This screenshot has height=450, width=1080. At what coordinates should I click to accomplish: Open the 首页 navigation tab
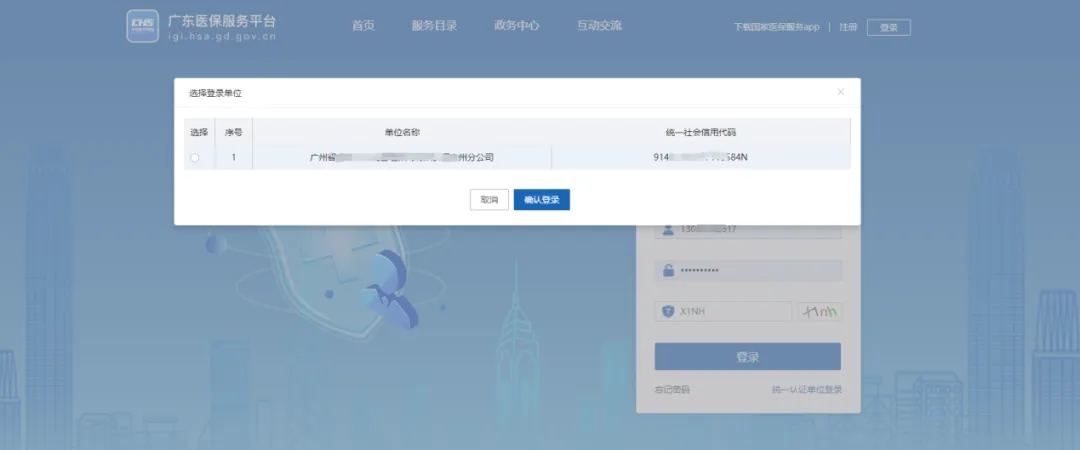[x=363, y=26]
